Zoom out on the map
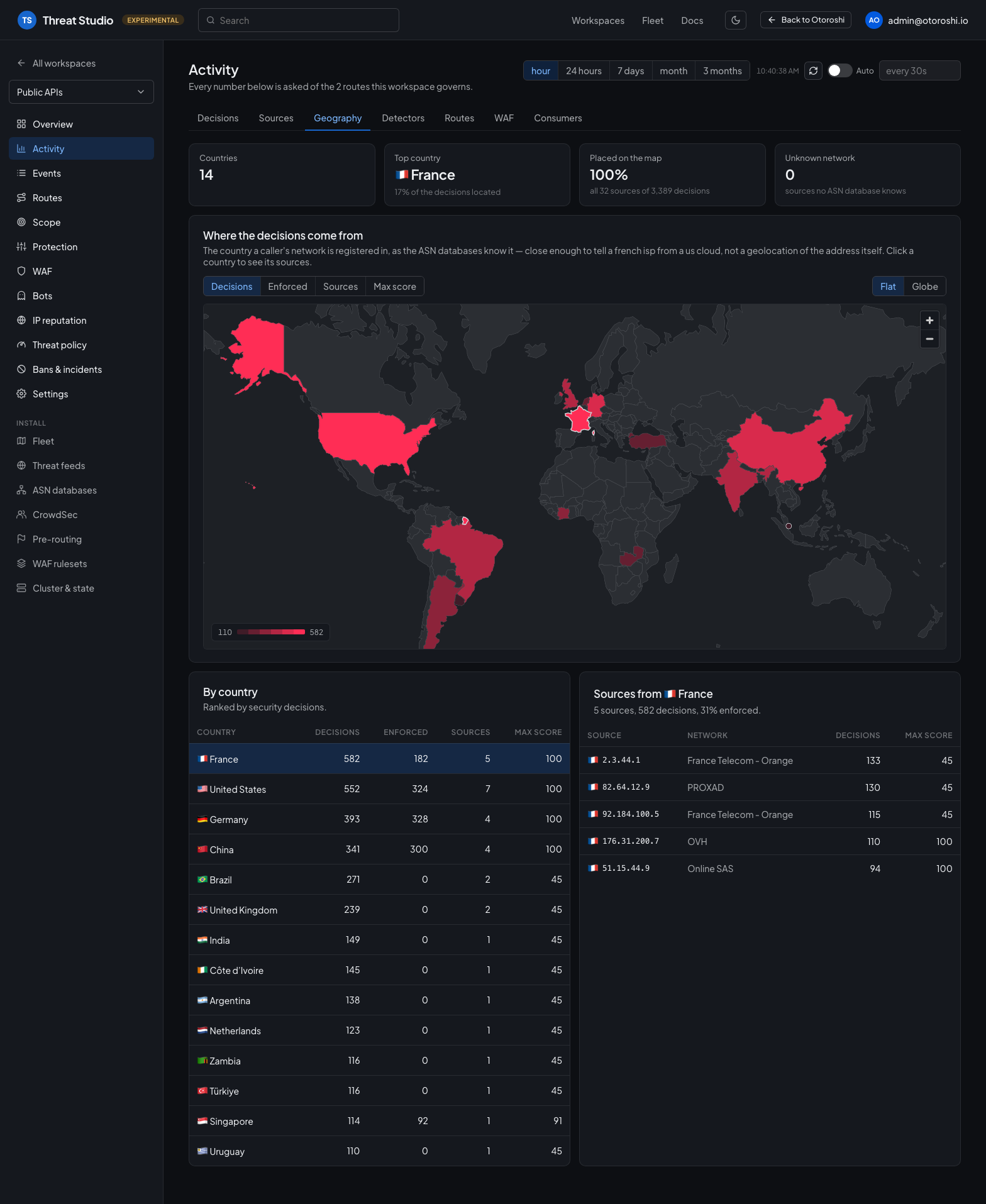986x1204 pixels. click(929, 339)
